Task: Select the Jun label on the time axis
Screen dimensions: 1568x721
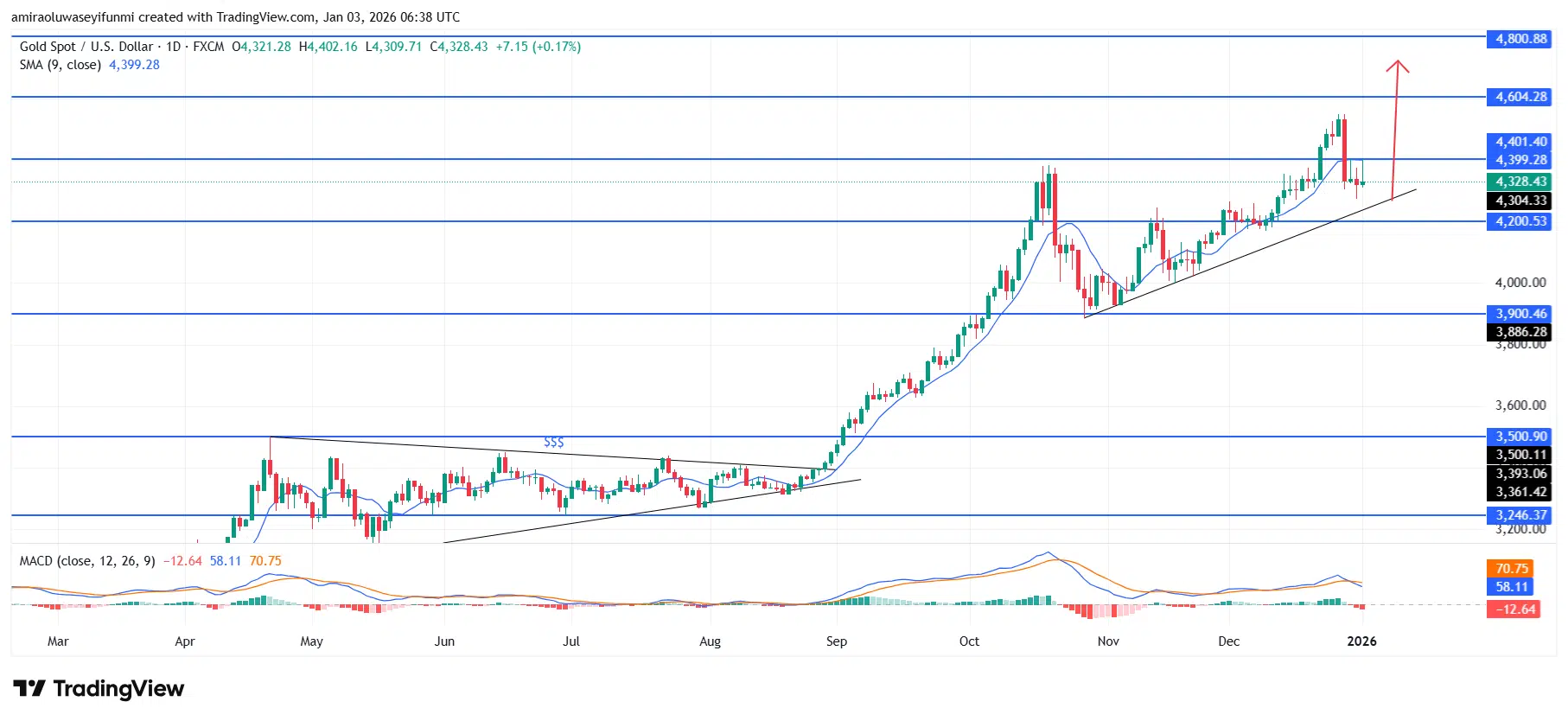Action: point(443,641)
